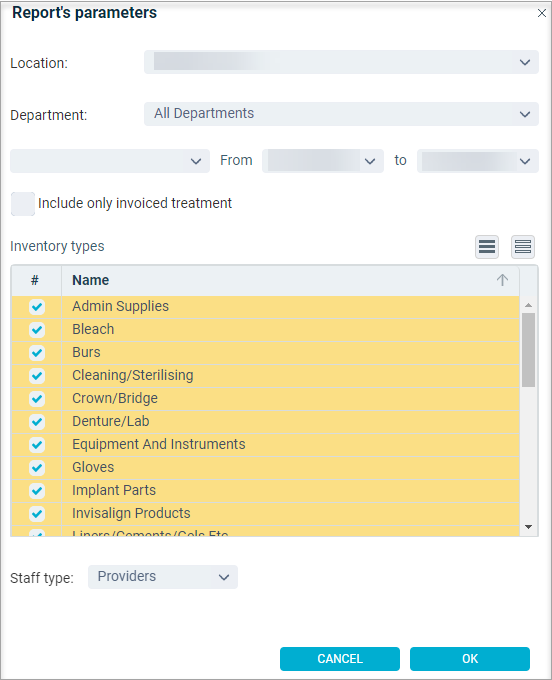Enable Include only invoiced treatment
The width and height of the screenshot is (552, 680).
click(x=23, y=203)
